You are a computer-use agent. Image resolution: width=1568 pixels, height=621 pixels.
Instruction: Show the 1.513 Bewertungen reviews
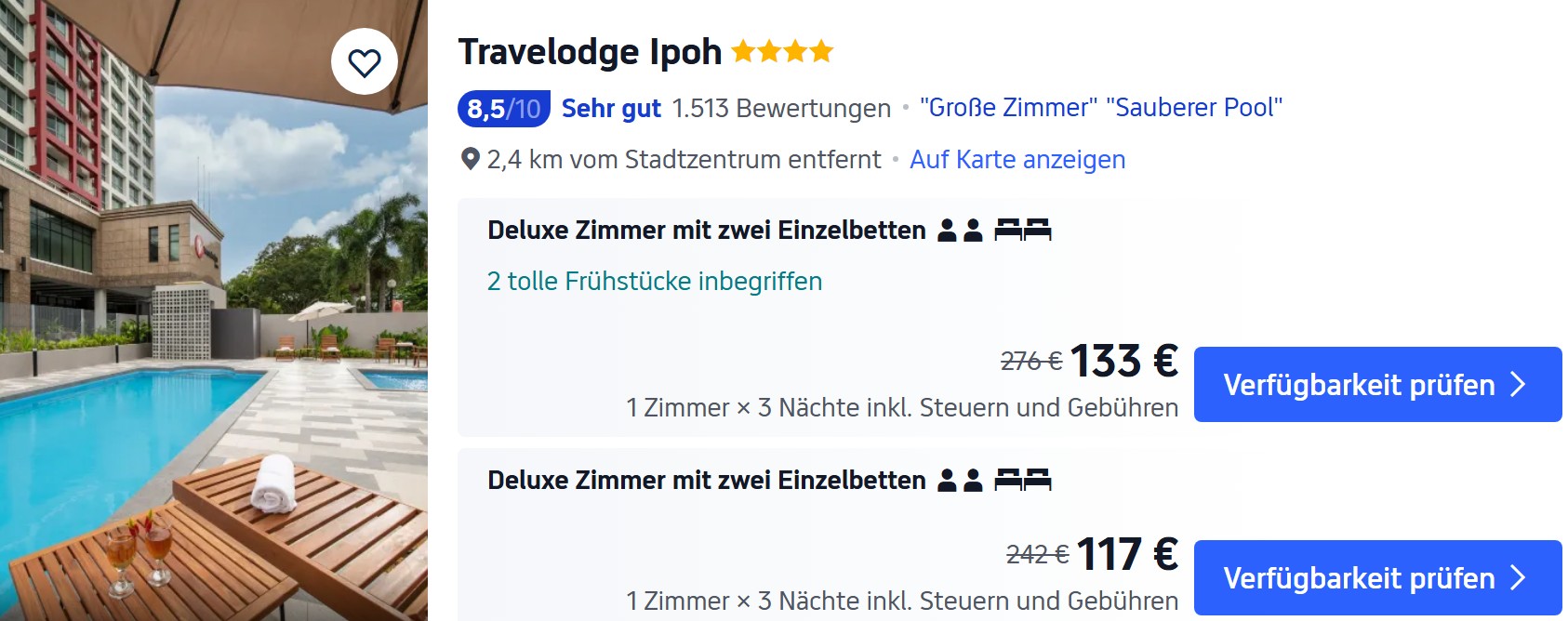click(x=781, y=109)
